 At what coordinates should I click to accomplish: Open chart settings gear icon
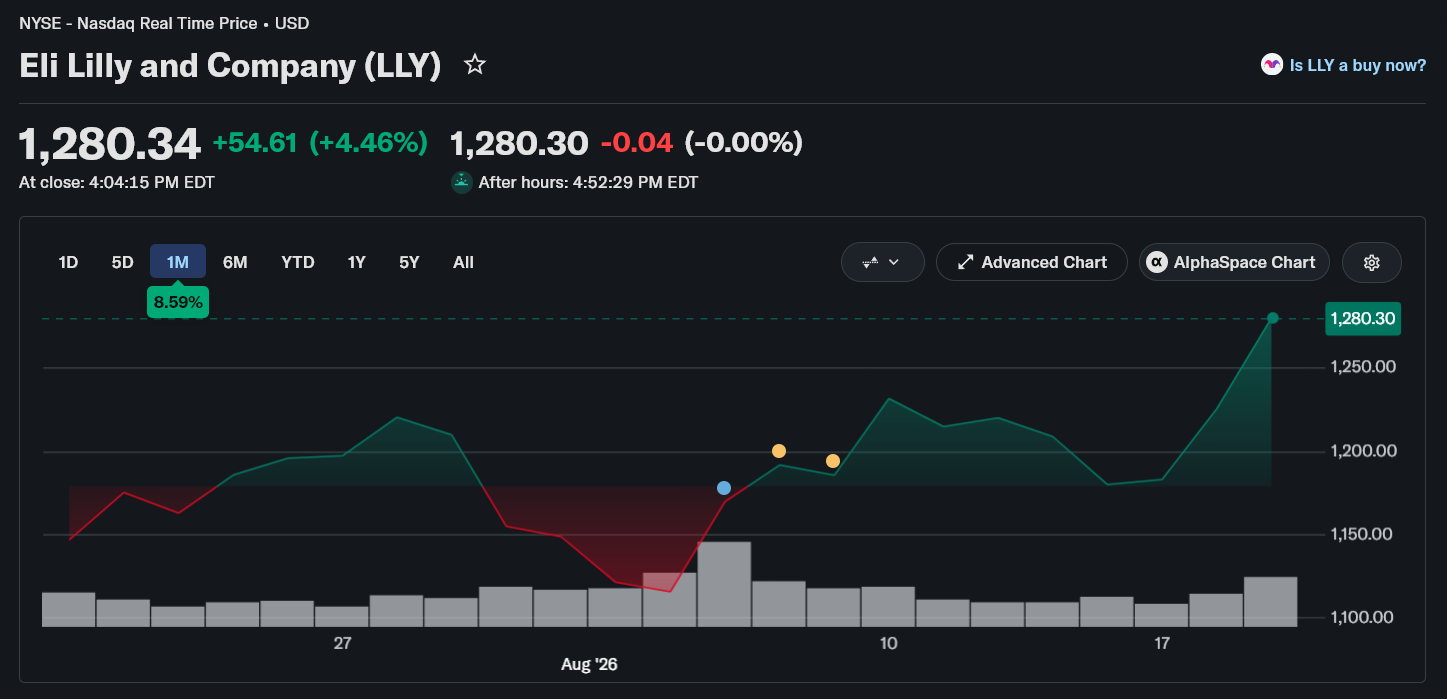click(1372, 263)
